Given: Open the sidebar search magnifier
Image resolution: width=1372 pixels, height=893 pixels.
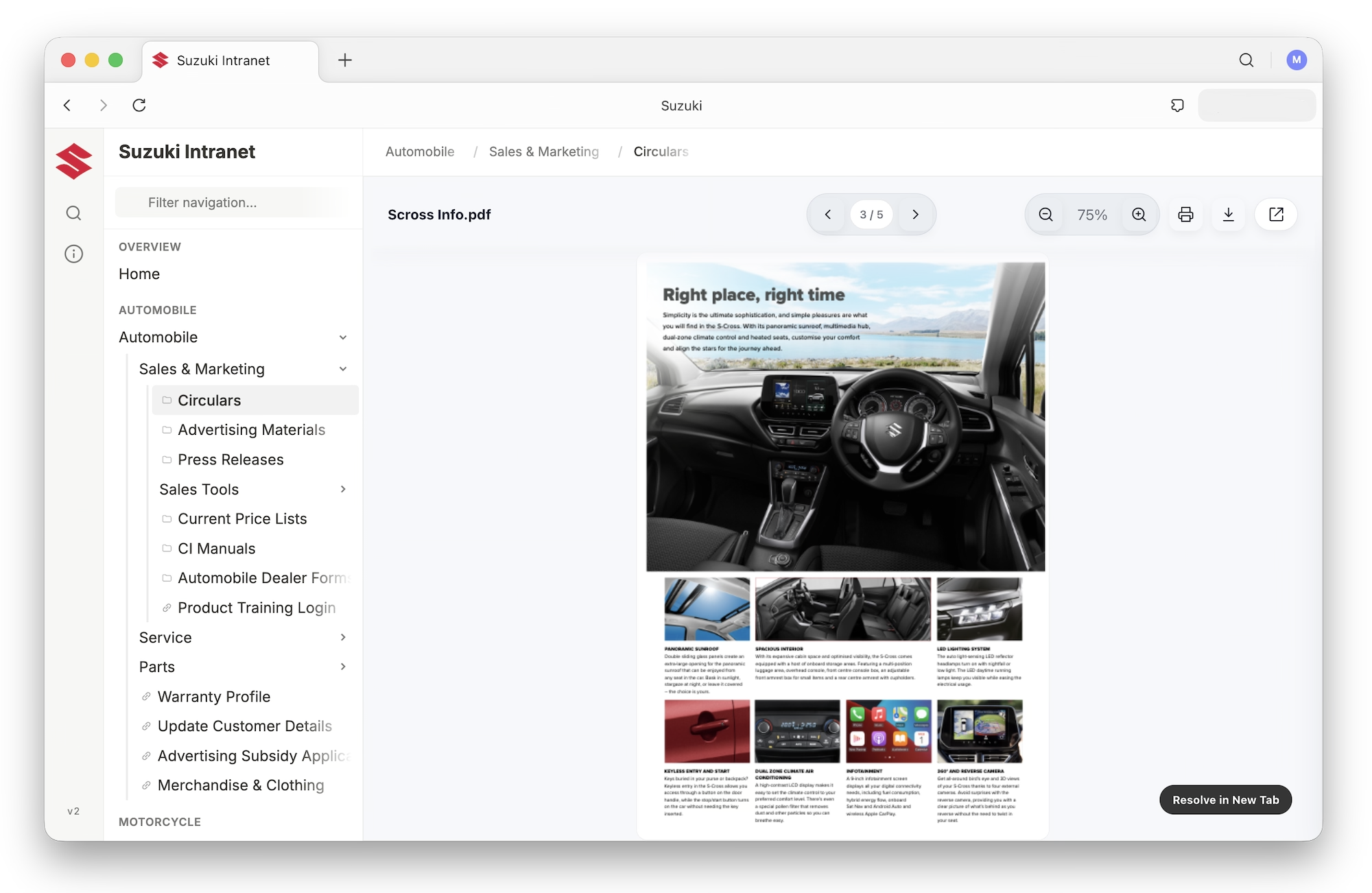Looking at the screenshot, I should (74, 213).
